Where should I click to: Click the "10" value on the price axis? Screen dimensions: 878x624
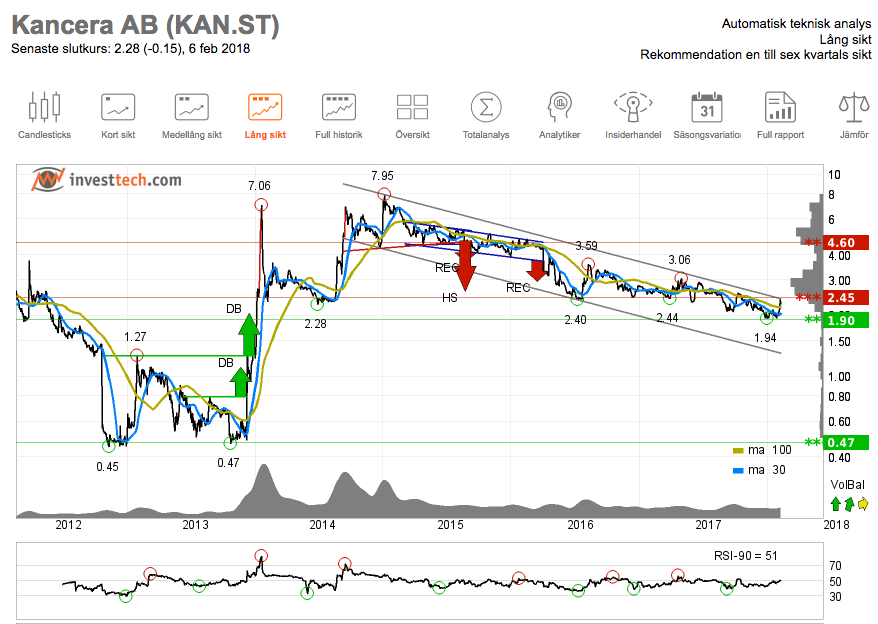pos(834,175)
